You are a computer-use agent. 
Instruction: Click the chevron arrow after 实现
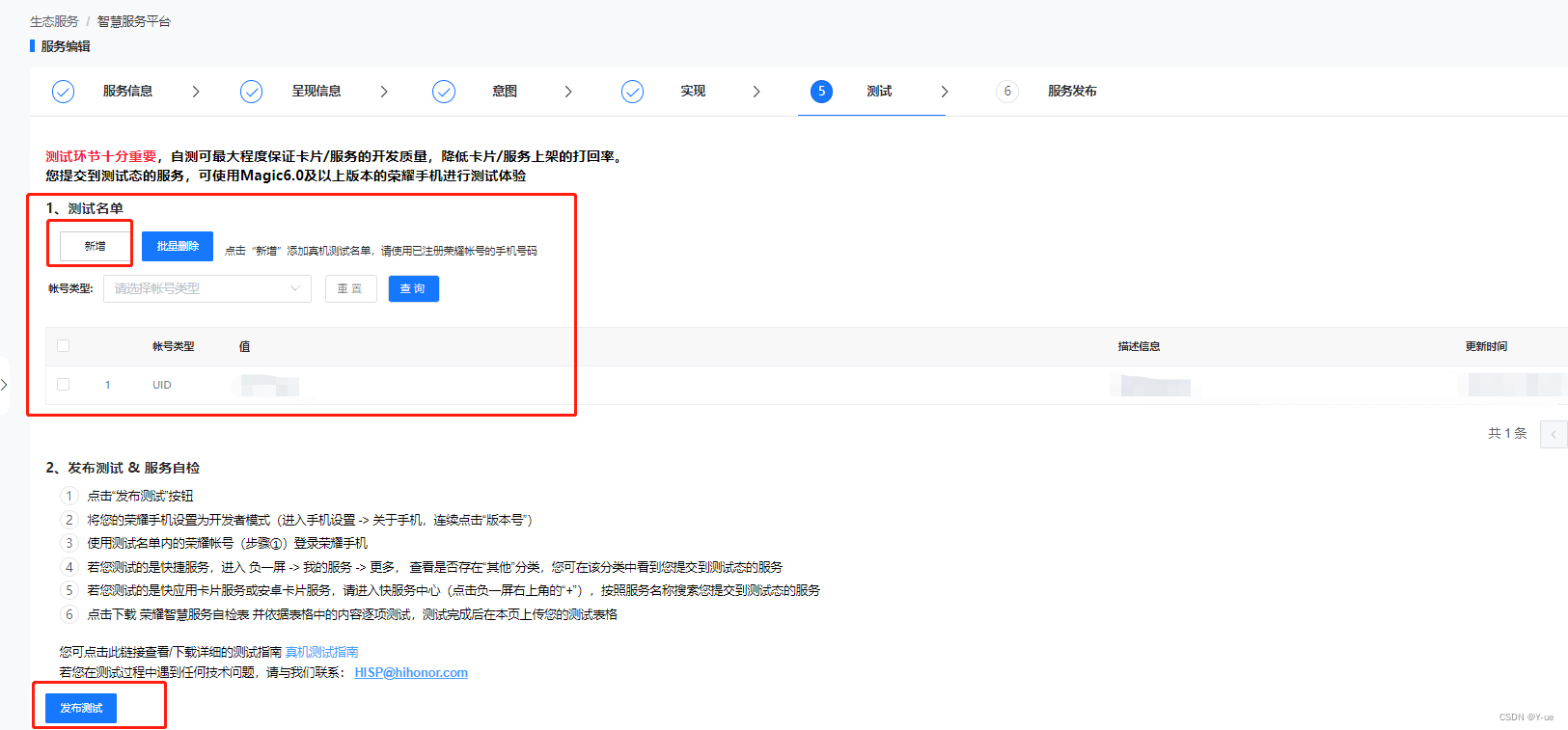click(x=756, y=92)
